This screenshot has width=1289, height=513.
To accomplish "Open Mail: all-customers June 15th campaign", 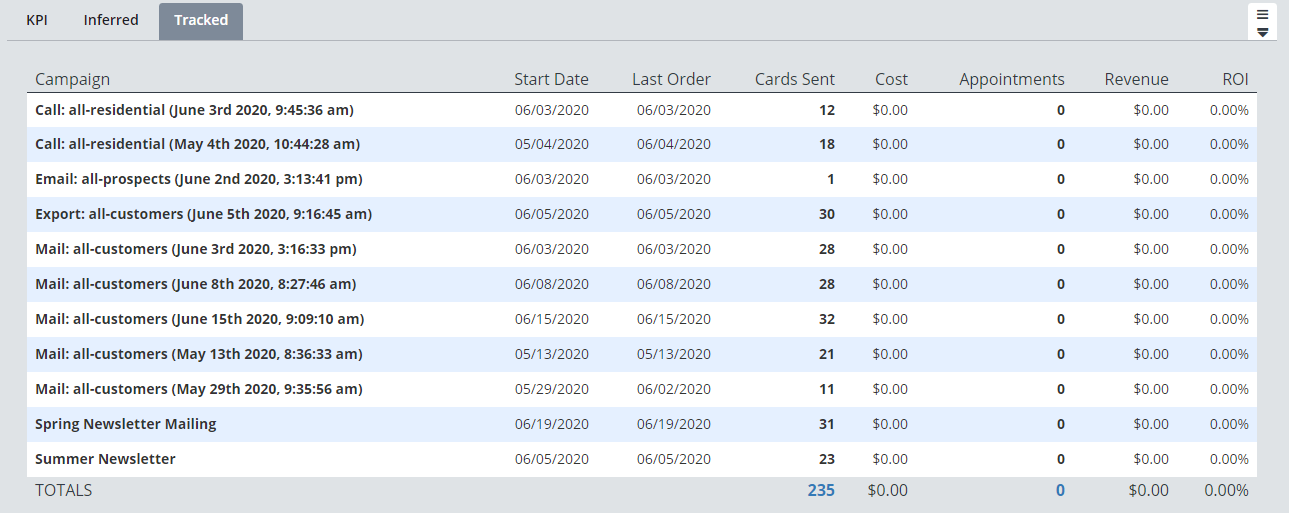I will tap(199, 319).
